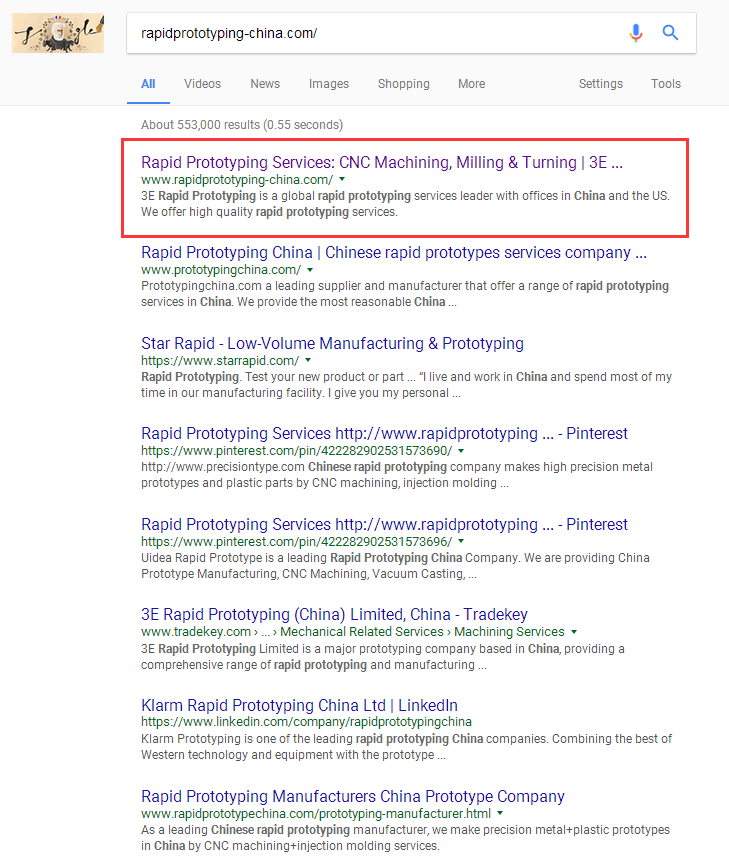Click the rapidprototypechina.com/prototyping-manufacturer.html URL text

tap(316, 814)
